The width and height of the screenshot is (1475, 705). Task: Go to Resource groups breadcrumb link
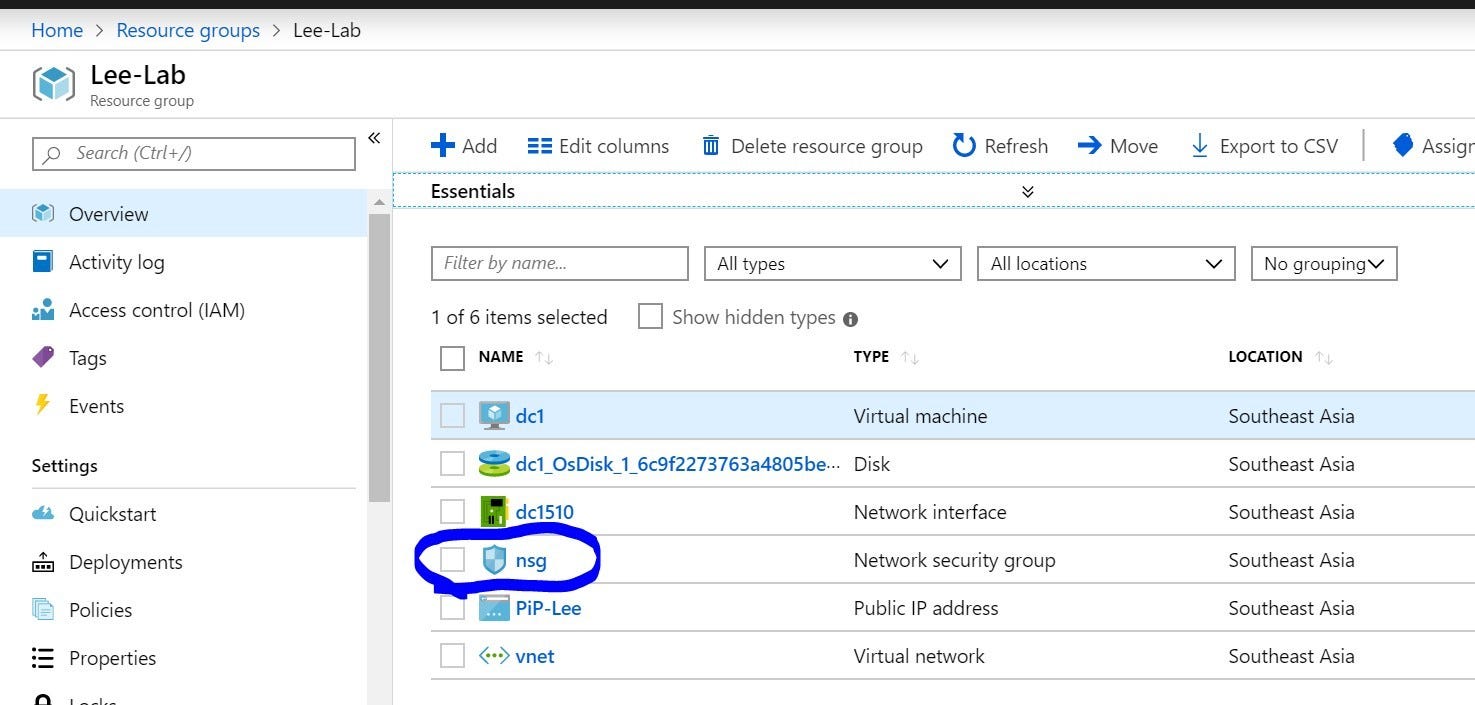click(188, 30)
